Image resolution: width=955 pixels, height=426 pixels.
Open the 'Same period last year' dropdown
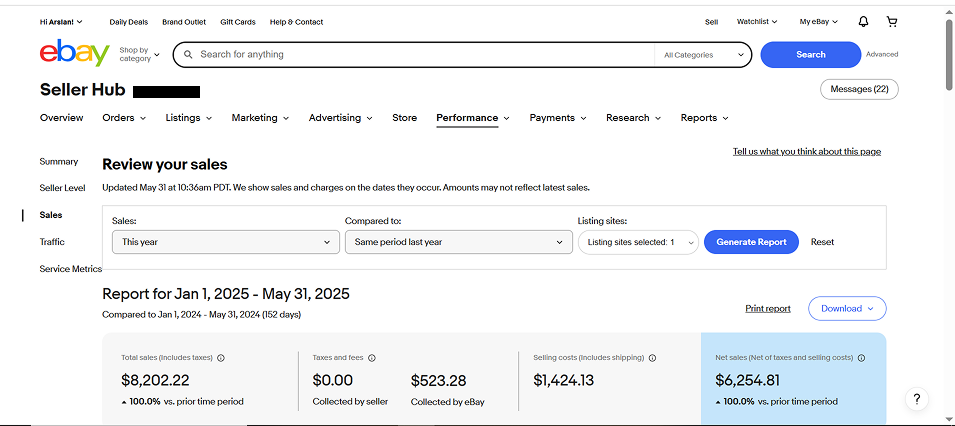pyautogui.click(x=459, y=242)
